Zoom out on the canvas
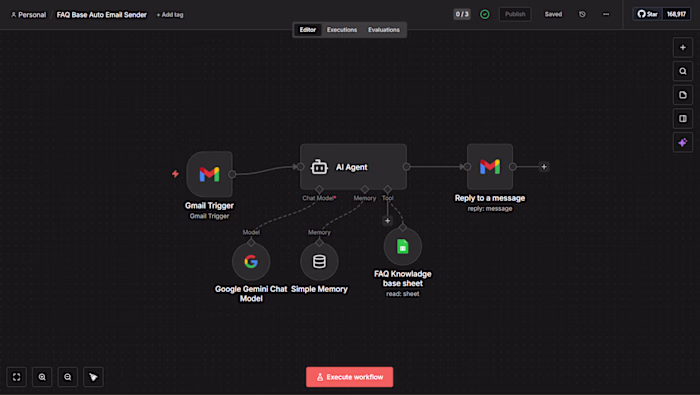 pyautogui.click(x=67, y=377)
